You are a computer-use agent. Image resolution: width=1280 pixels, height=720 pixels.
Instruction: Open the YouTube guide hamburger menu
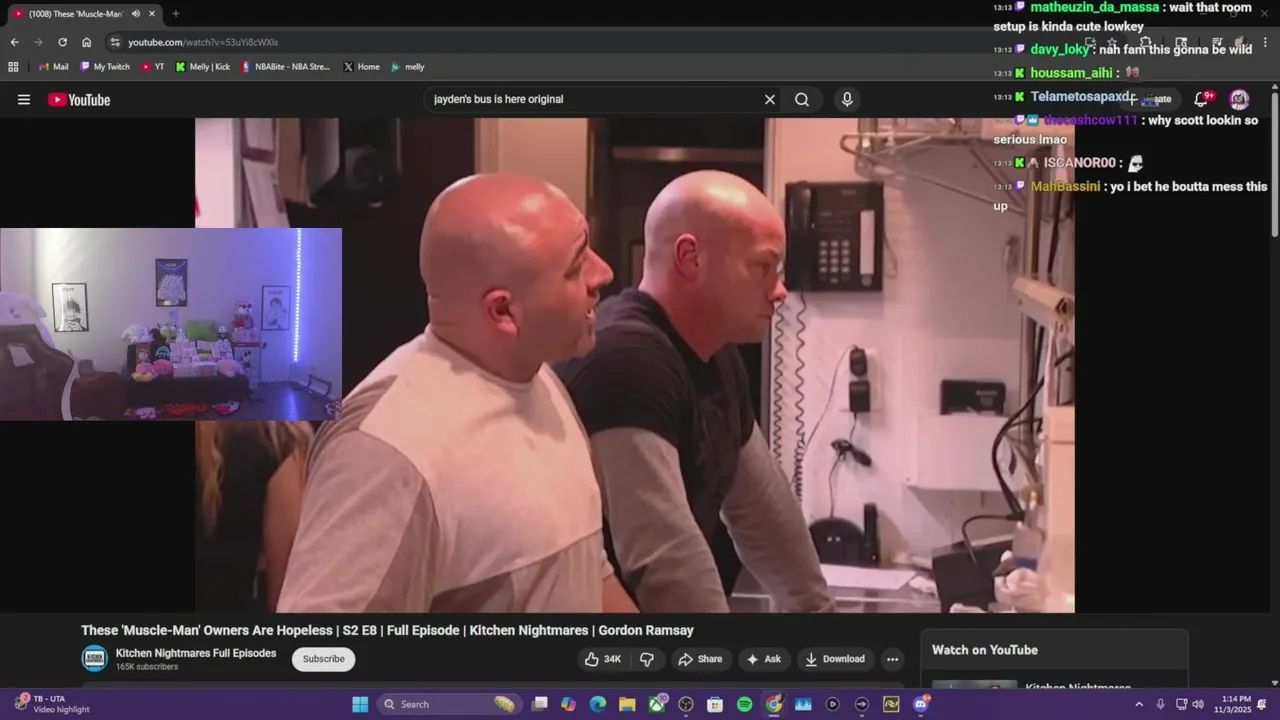(x=24, y=99)
